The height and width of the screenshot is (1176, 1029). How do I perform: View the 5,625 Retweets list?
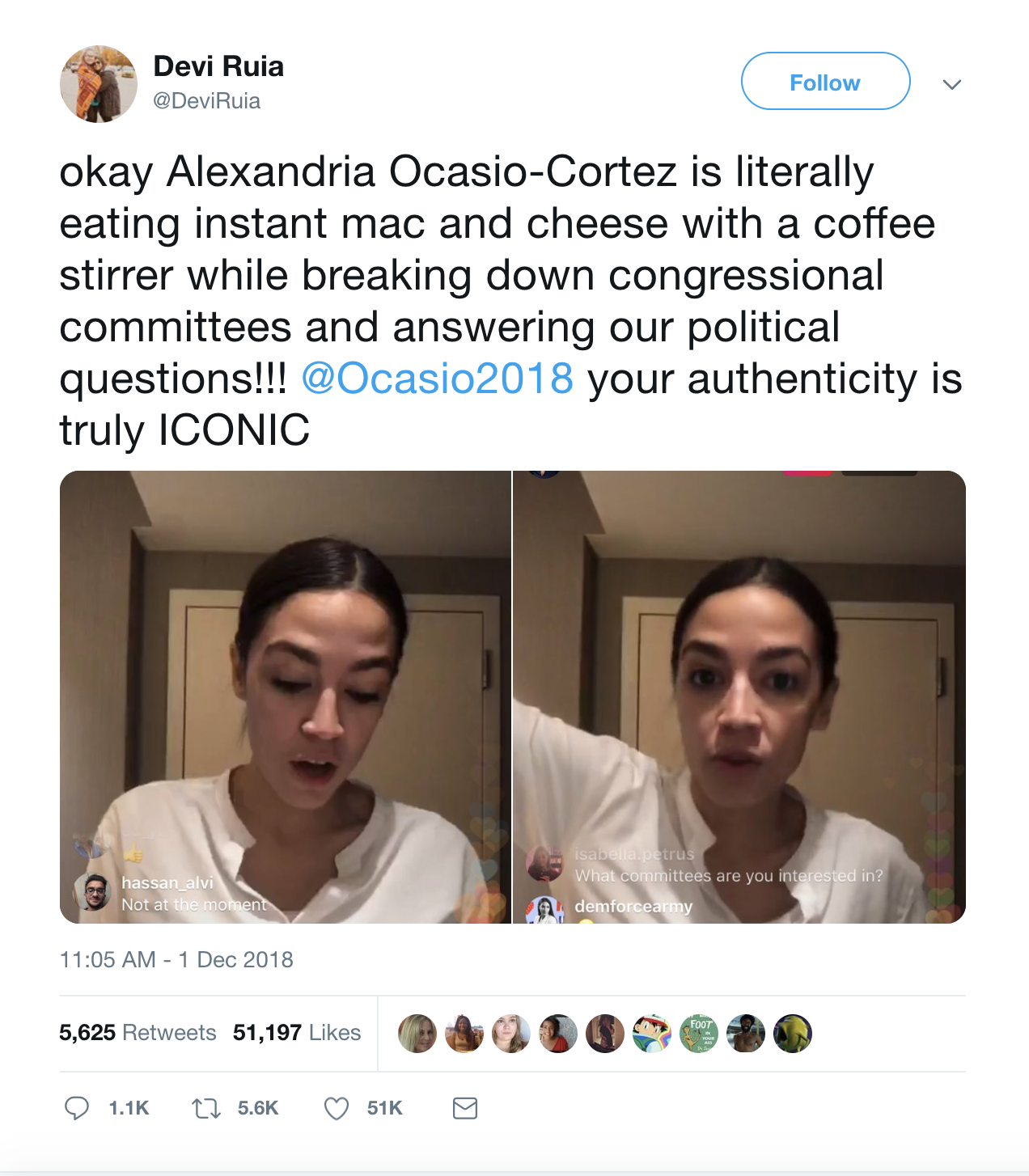138,1033
